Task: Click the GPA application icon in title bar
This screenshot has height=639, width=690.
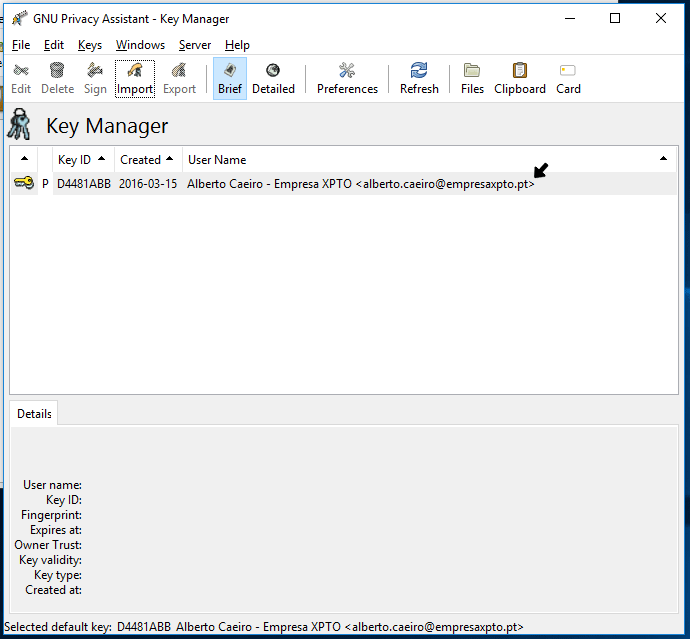Action: (x=19, y=18)
